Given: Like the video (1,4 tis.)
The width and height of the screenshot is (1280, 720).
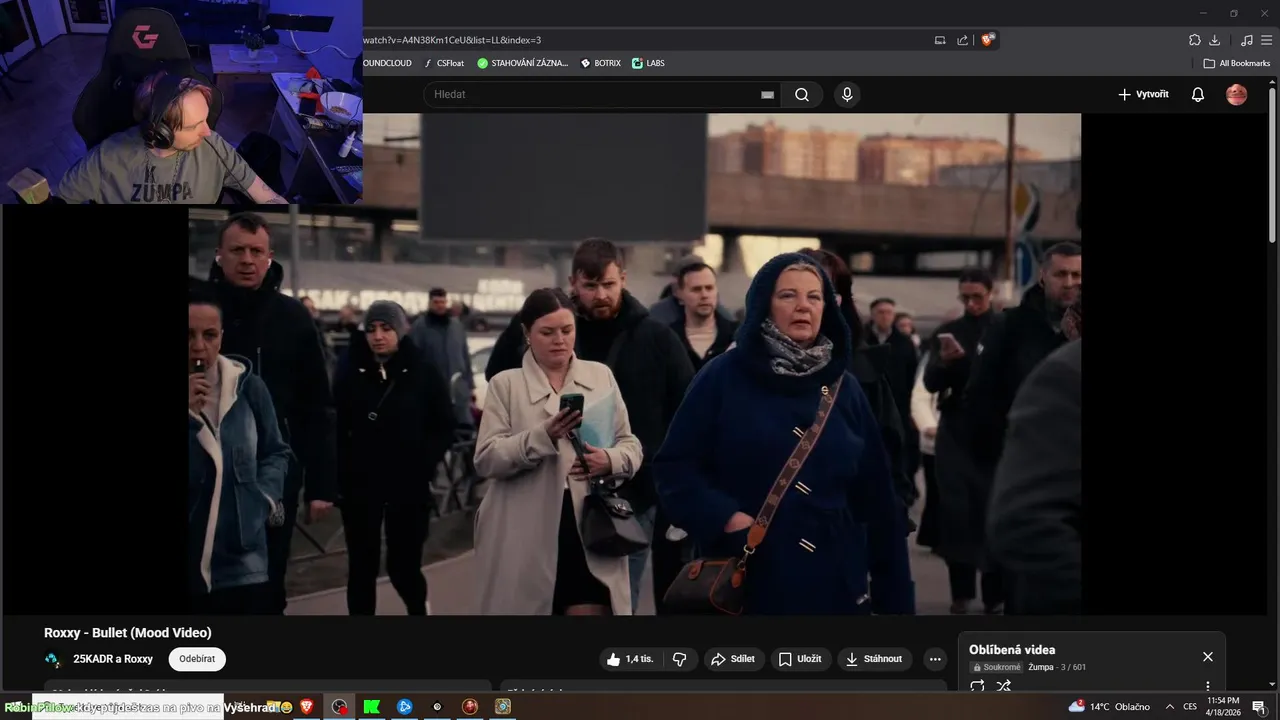Looking at the screenshot, I should point(629,659).
